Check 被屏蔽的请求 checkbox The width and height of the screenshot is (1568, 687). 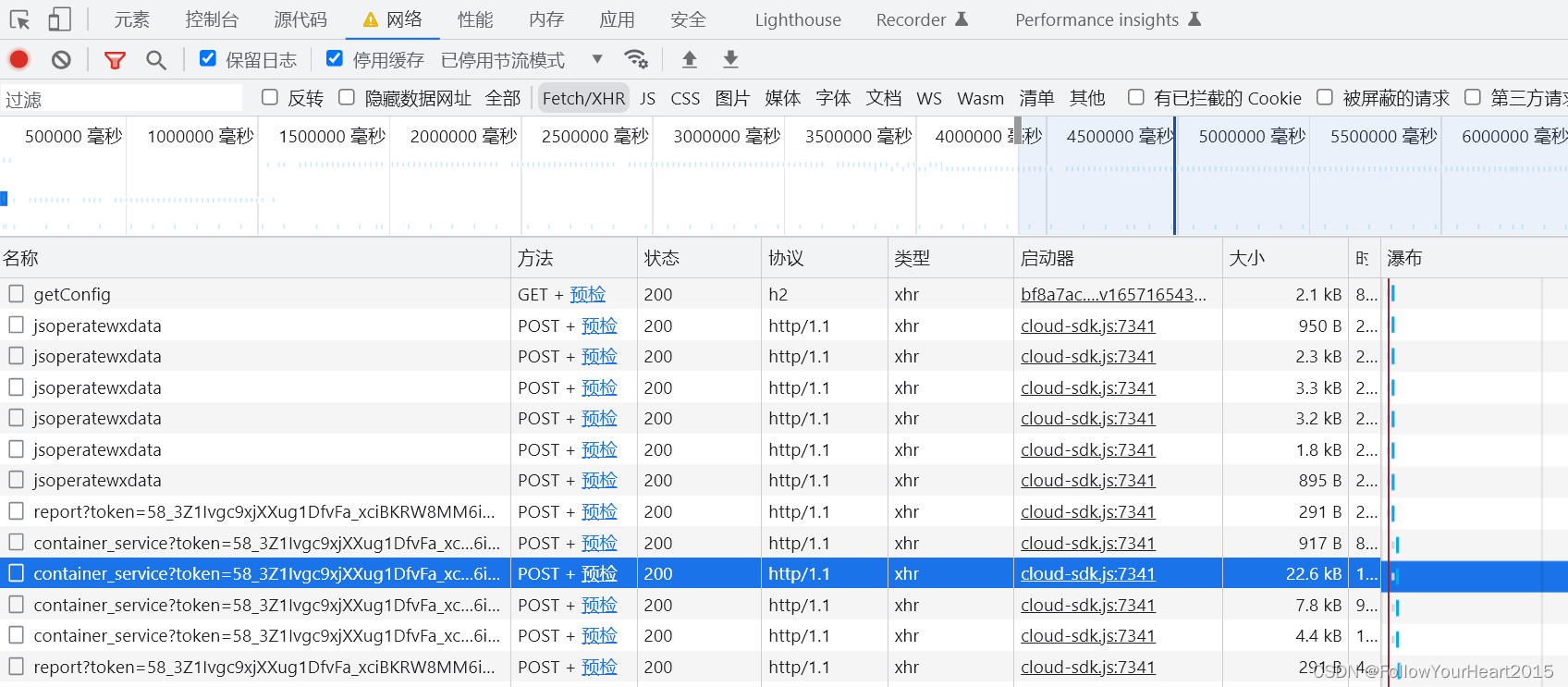click(x=1325, y=97)
